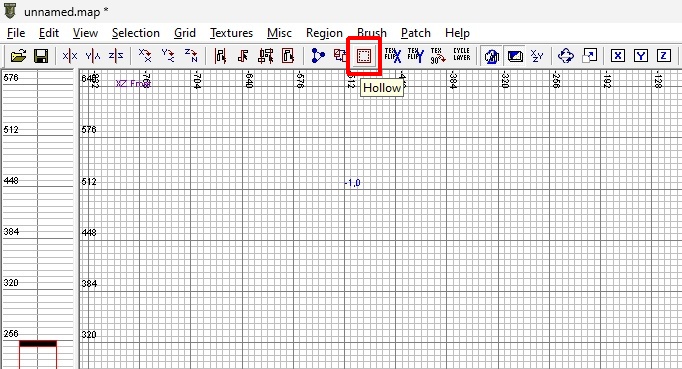Viewport: 682px width, 369px height.
Task: Click the Tex Flip X icon
Action: (393, 56)
